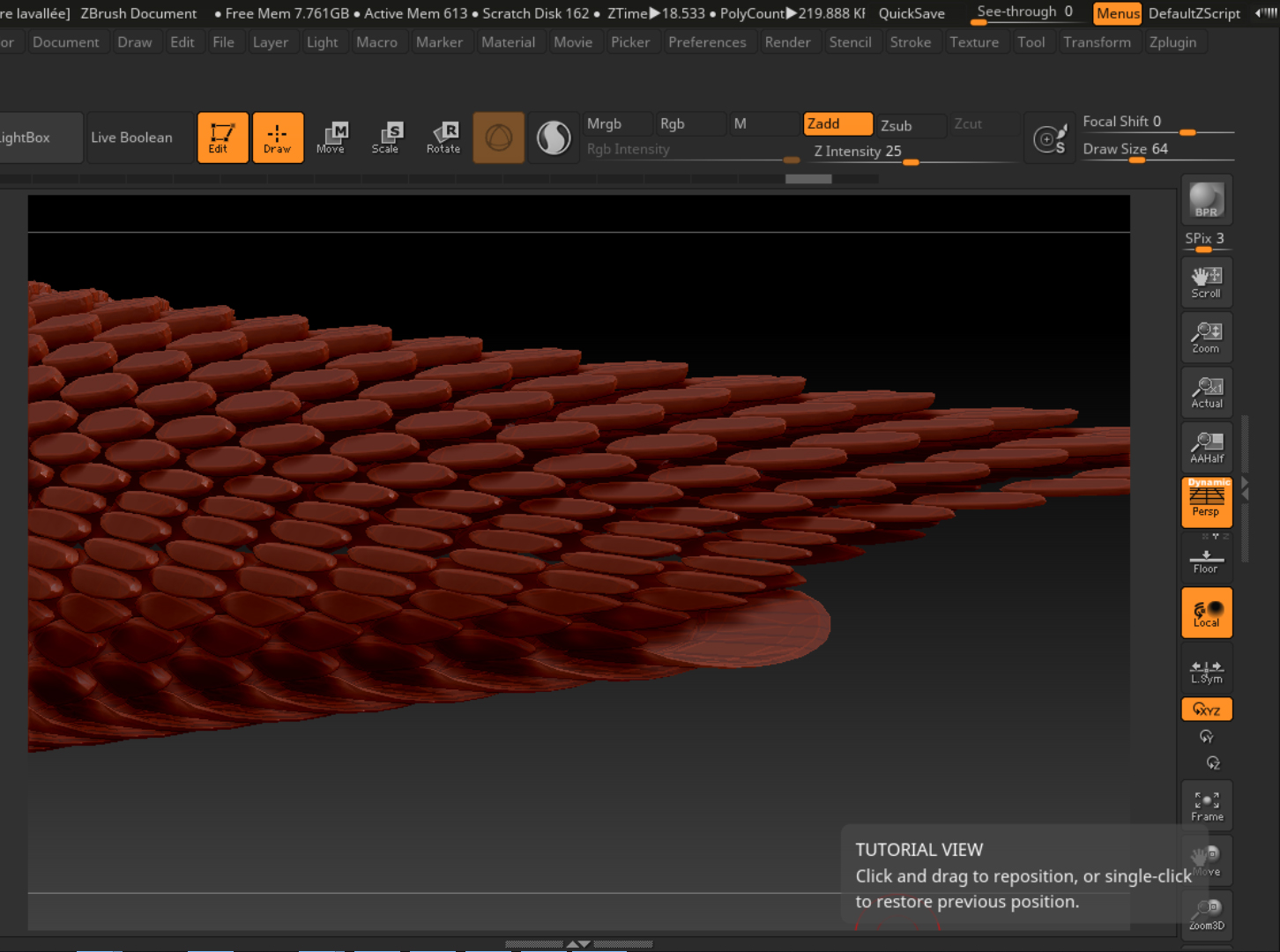Screen dimensions: 1280x952
Task: Toggle Draw mode button
Action: coord(278,138)
